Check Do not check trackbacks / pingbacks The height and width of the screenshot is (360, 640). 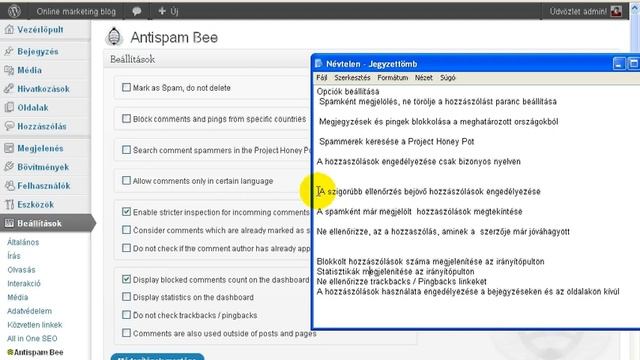(x=126, y=315)
